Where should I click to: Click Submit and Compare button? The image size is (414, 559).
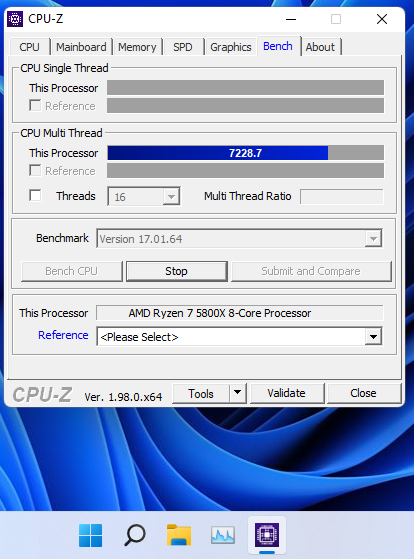tap(311, 271)
